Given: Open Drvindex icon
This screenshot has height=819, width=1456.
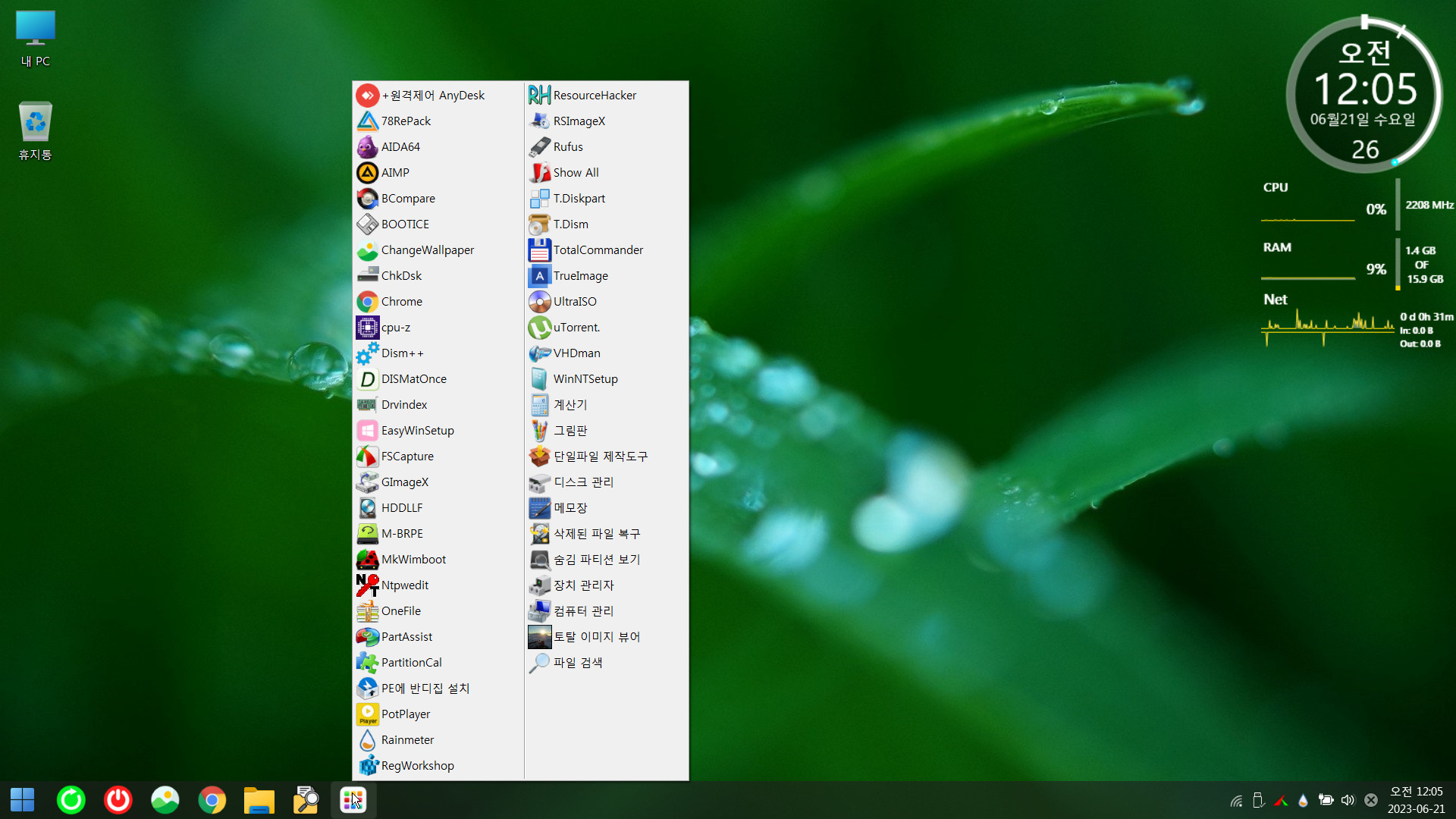Looking at the screenshot, I should click(x=368, y=405).
